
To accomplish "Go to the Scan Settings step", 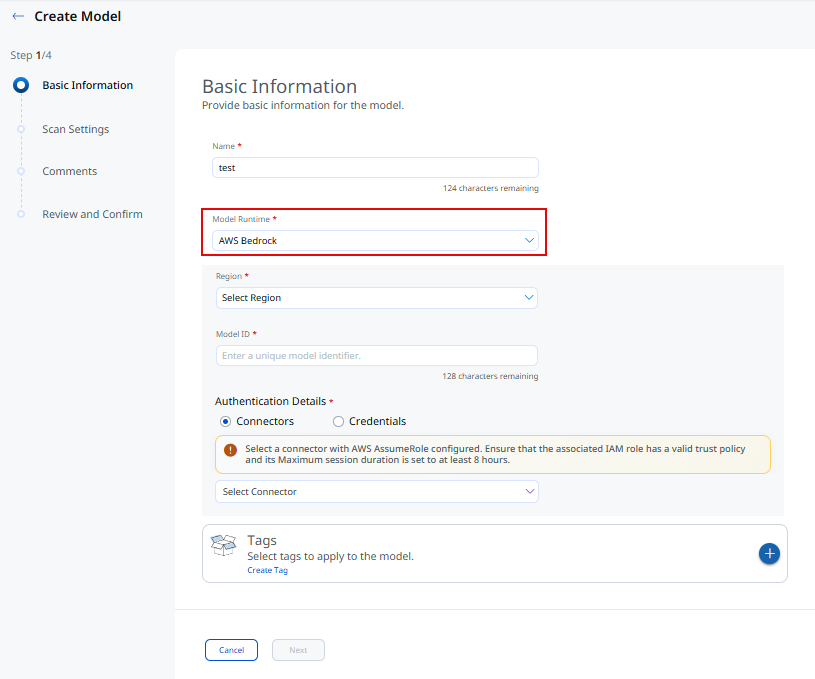I will (76, 129).
